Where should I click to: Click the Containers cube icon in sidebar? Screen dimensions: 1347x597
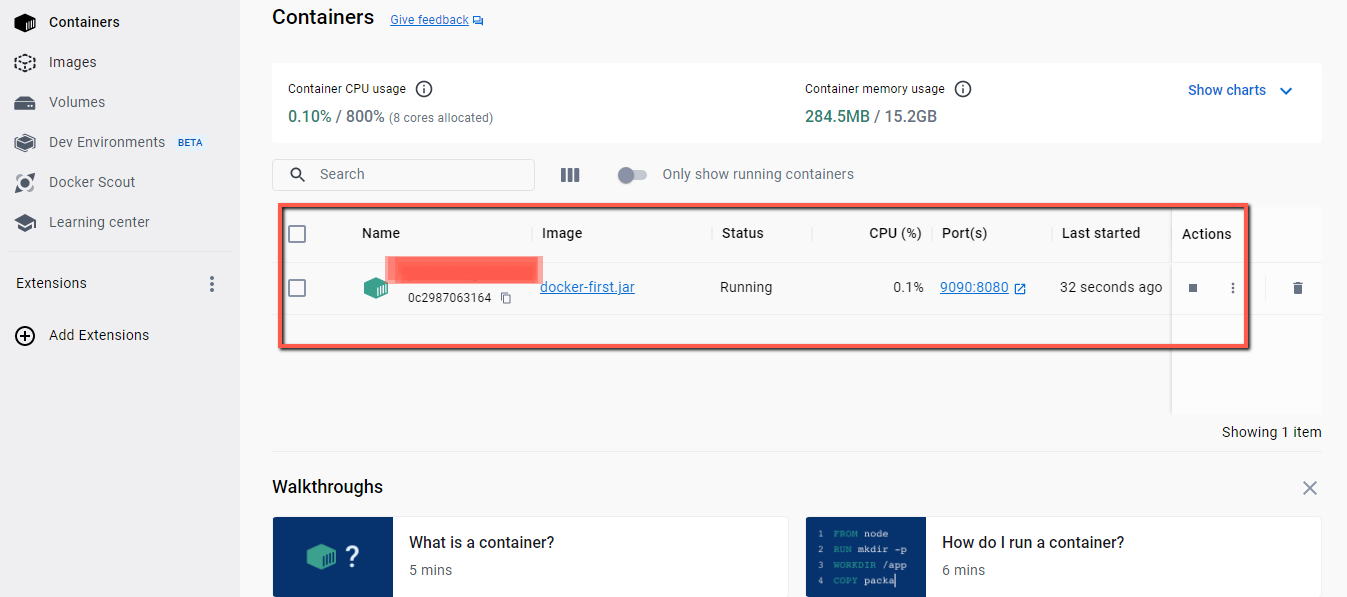click(x=25, y=22)
